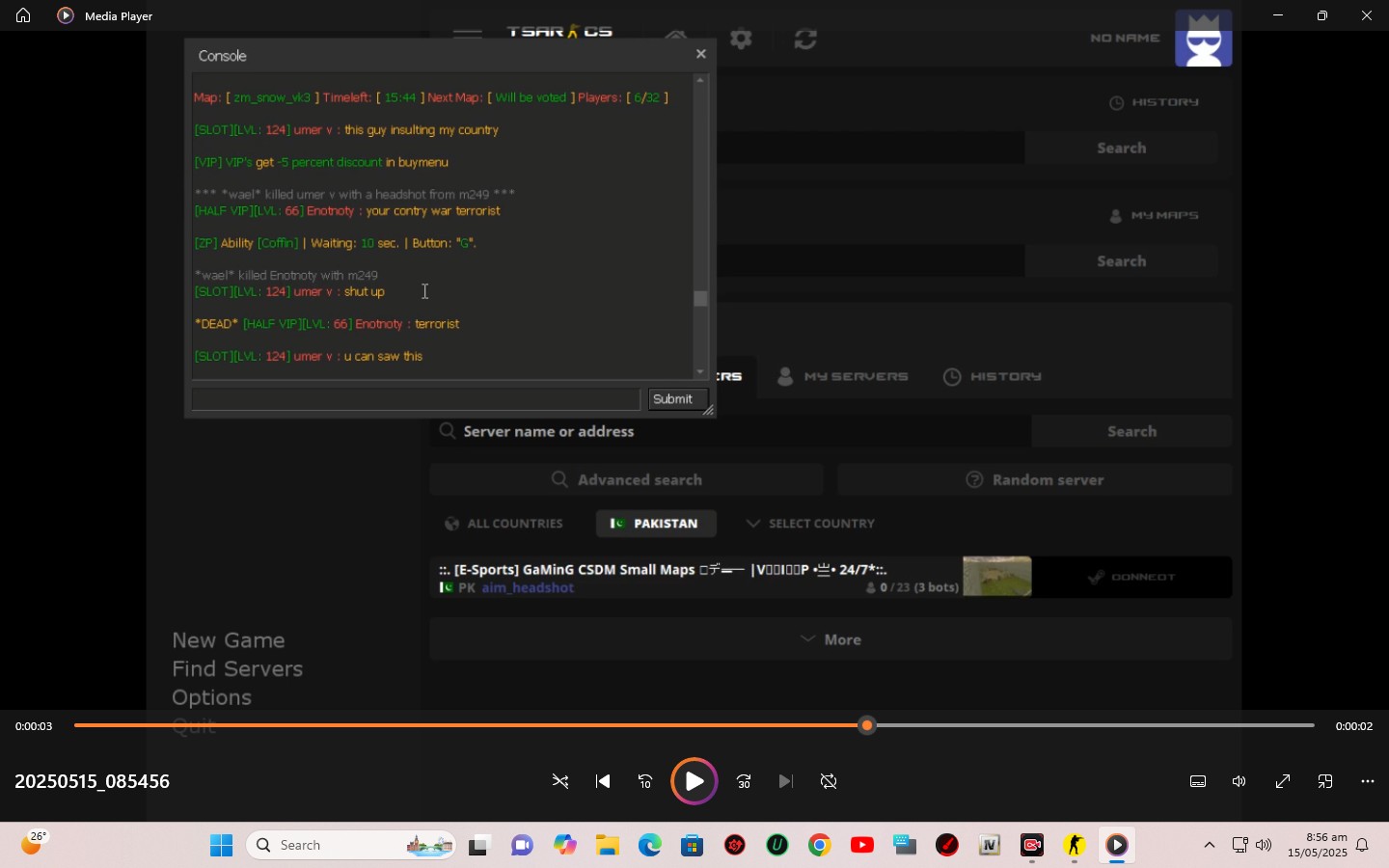Image resolution: width=1389 pixels, height=868 pixels.
Task: Show hidden system tray icons
Action: click(1211, 846)
